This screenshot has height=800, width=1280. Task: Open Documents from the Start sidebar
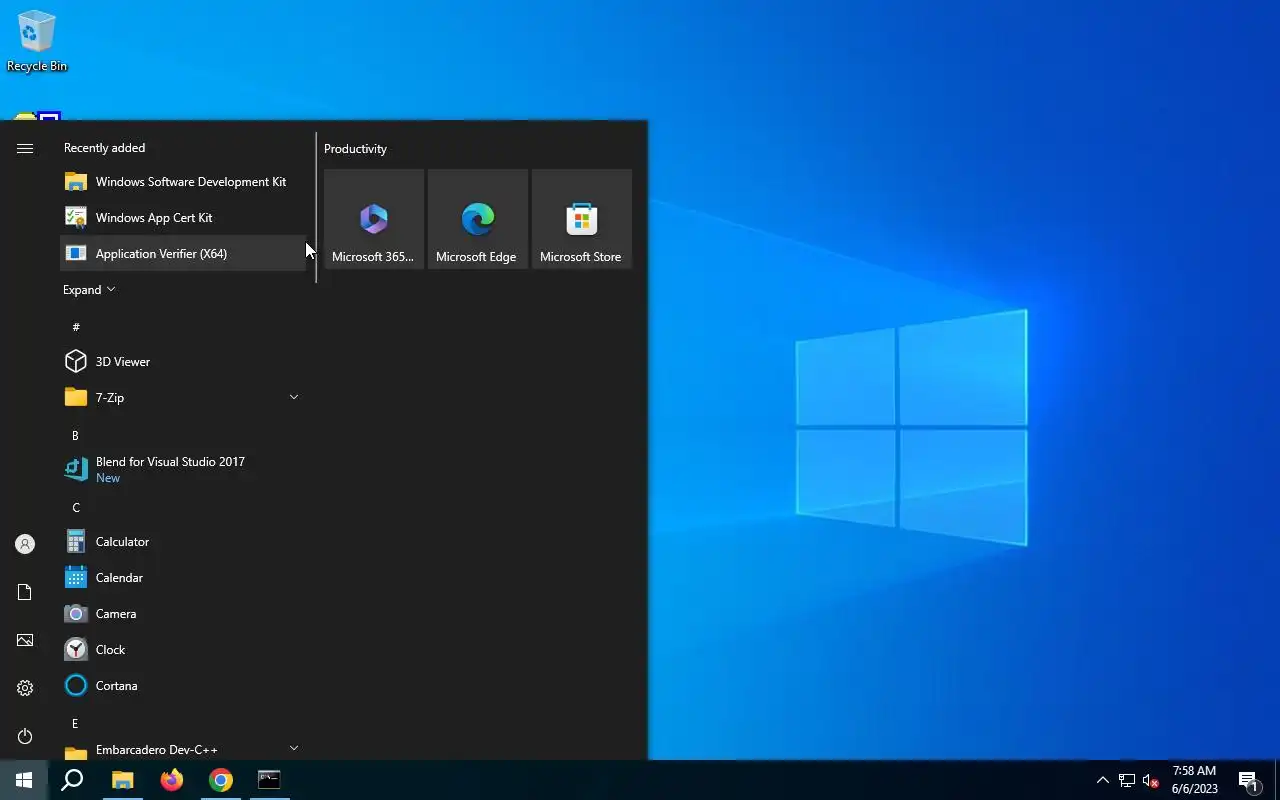coord(25,592)
